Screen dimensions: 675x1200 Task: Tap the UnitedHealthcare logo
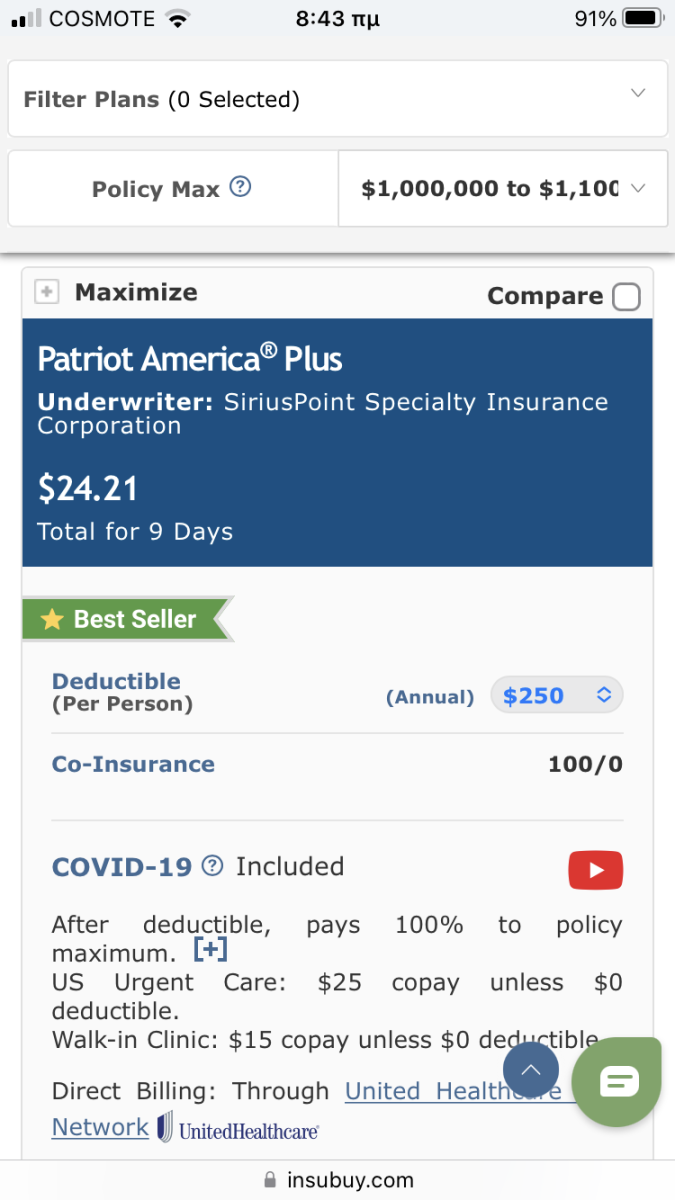pos(238,1128)
